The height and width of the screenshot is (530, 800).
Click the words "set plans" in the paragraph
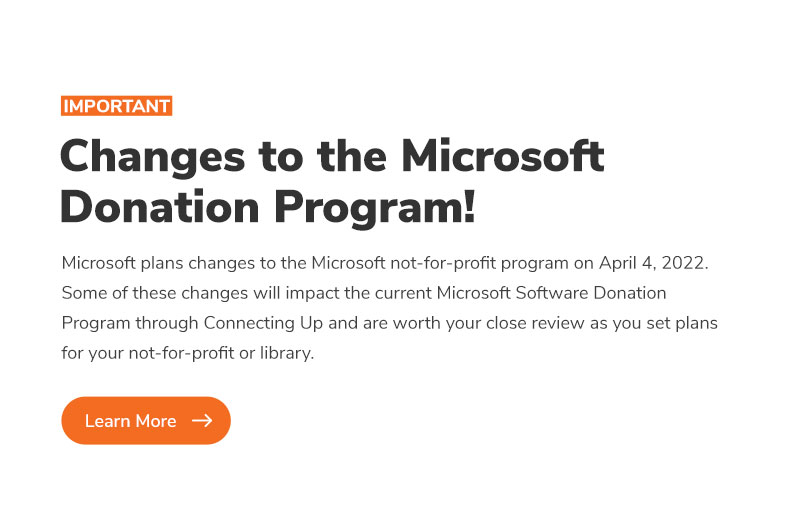click(x=684, y=323)
